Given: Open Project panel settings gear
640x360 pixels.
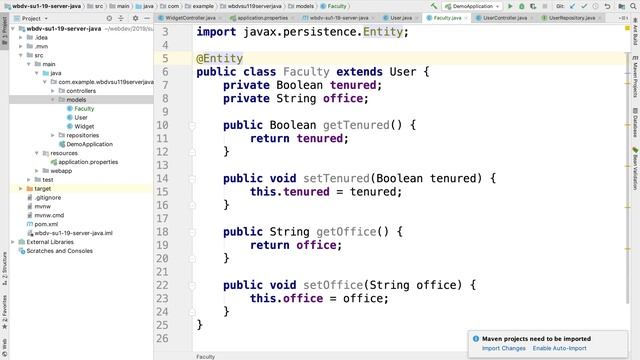Looking at the screenshot, I should (x=136, y=18).
